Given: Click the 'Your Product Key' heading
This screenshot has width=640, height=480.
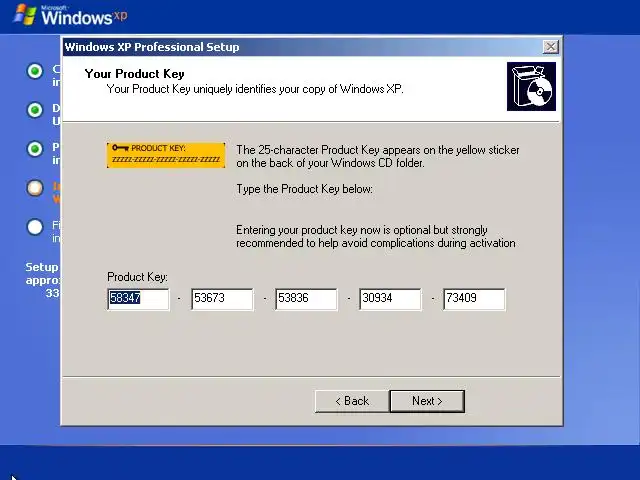Looking at the screenshot, I should [x=134, y=74].
